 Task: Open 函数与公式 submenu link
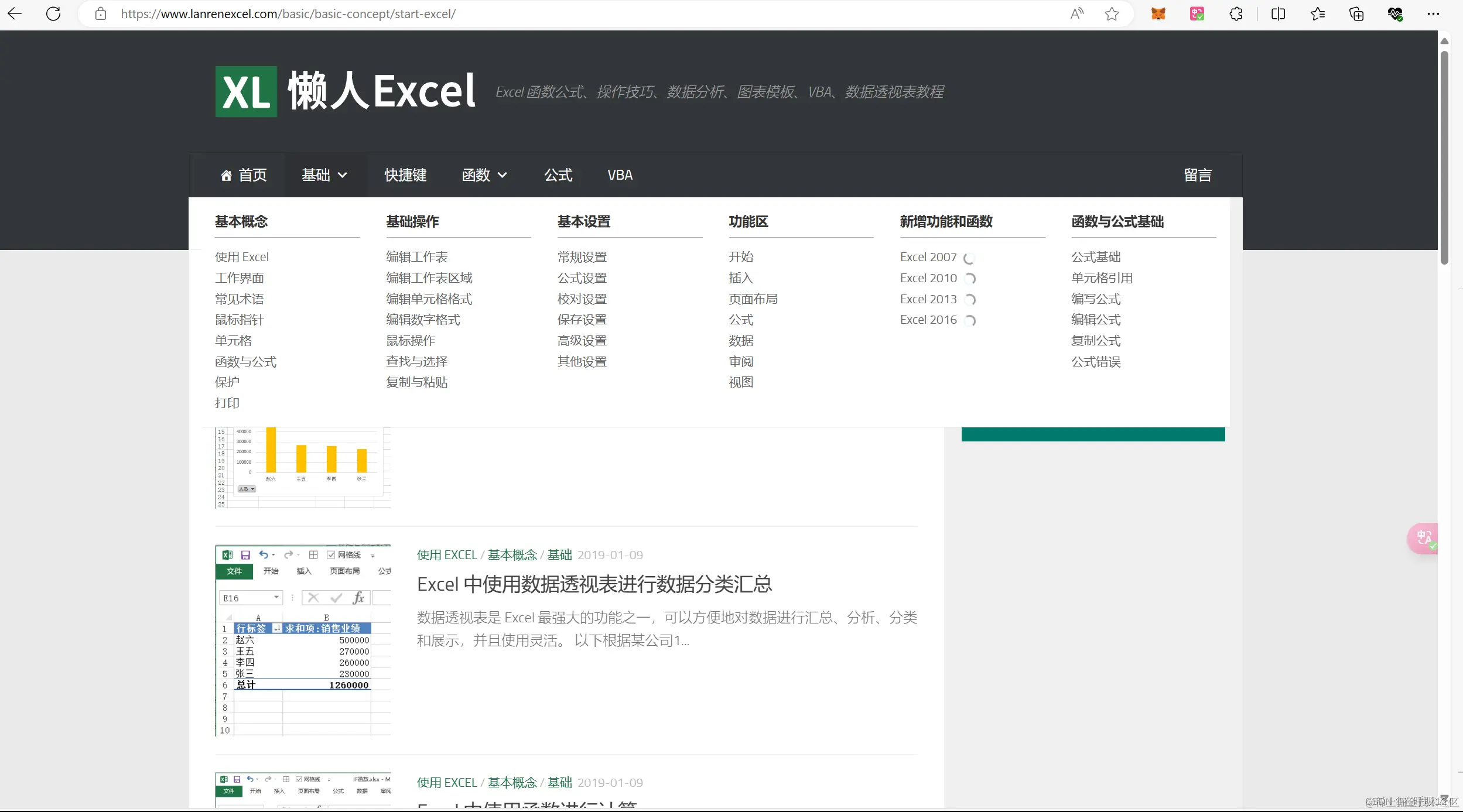click(x=245, y=362)
